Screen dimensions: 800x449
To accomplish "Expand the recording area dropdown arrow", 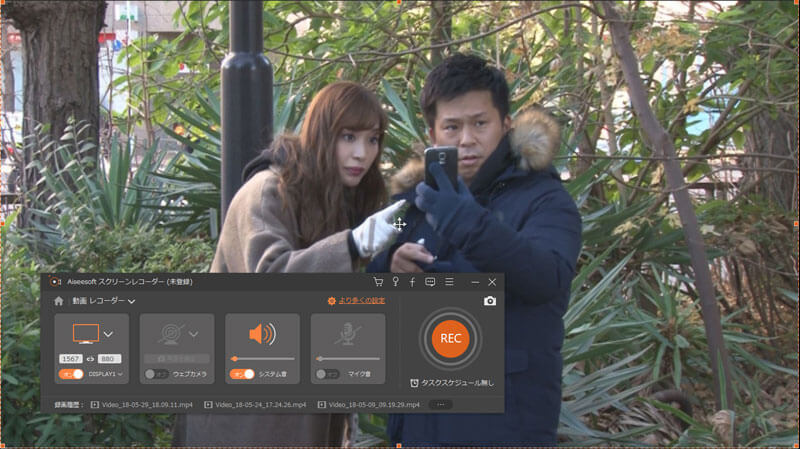I will coord(108,334).
